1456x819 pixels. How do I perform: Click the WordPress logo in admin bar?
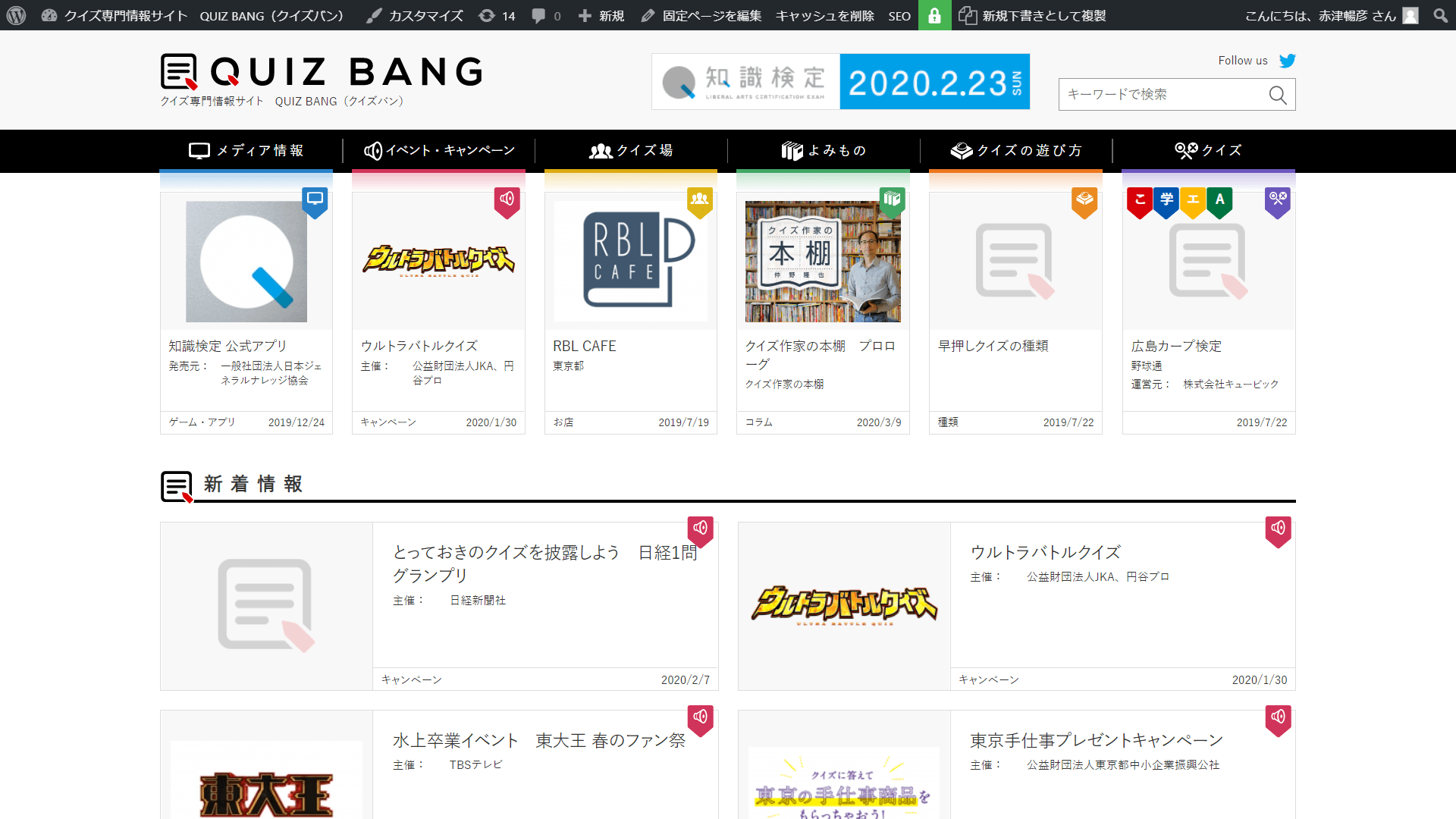tap(16, 15)
